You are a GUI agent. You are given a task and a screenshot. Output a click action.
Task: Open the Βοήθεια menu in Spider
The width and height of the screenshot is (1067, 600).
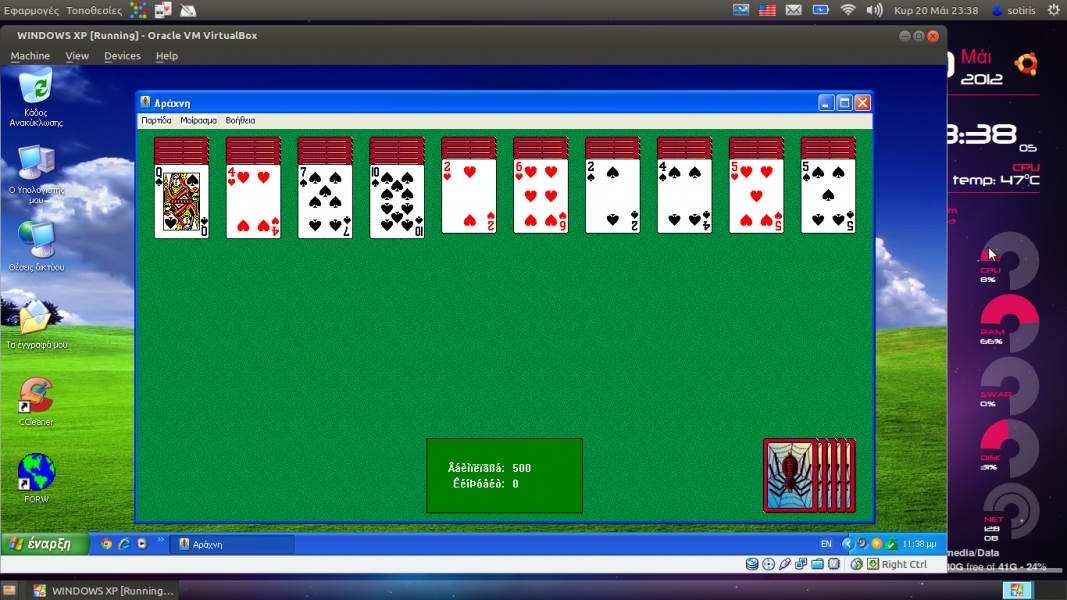240,120
